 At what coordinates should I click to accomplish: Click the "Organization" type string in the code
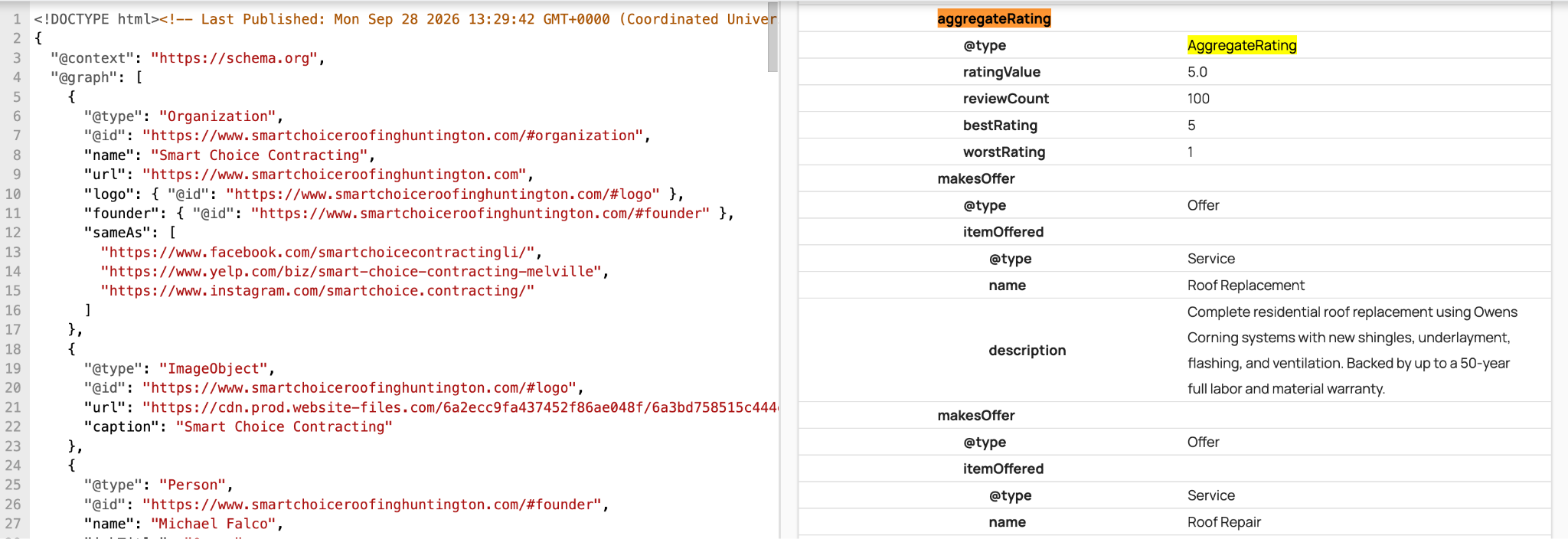pos(217,116)
